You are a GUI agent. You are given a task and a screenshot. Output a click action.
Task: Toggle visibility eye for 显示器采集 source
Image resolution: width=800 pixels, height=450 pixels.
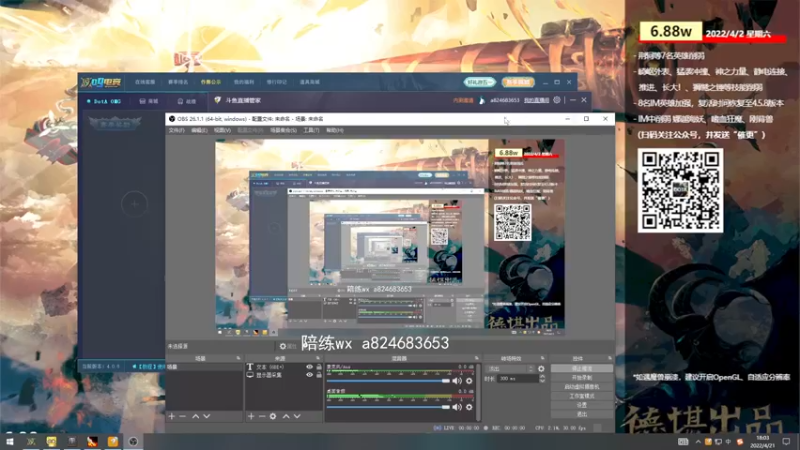(309, 375)
